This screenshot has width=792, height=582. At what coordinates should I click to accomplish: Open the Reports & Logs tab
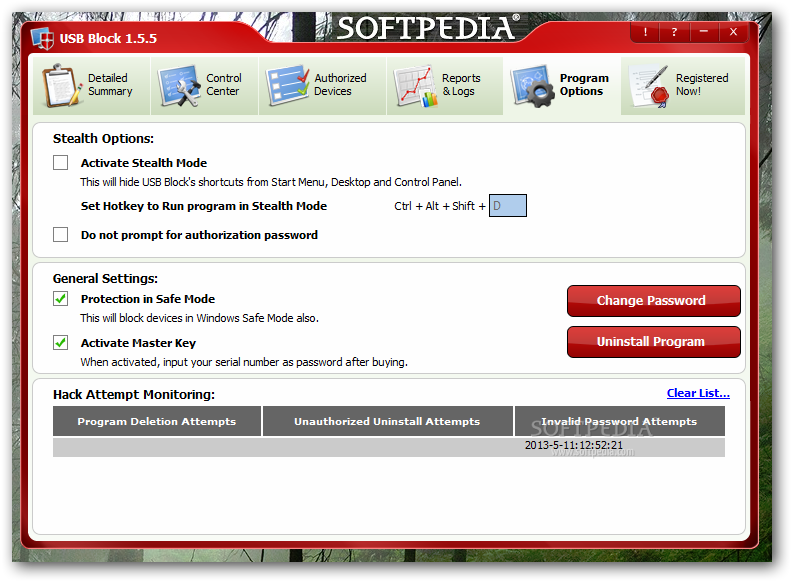click(444, 85)
